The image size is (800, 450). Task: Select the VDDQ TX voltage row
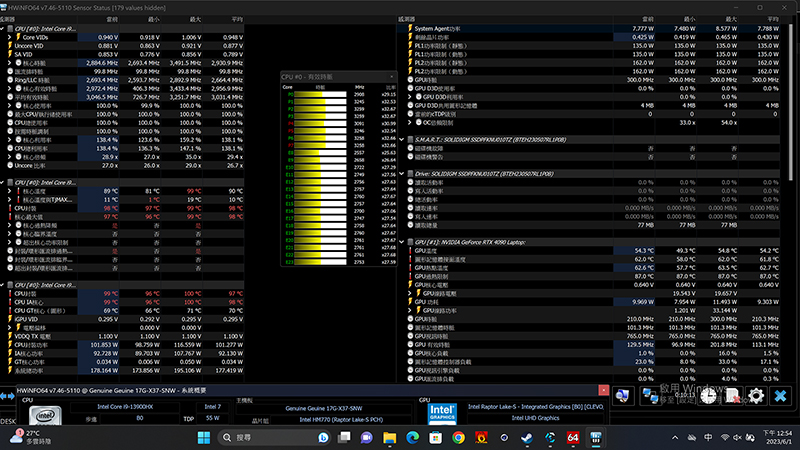122,336
